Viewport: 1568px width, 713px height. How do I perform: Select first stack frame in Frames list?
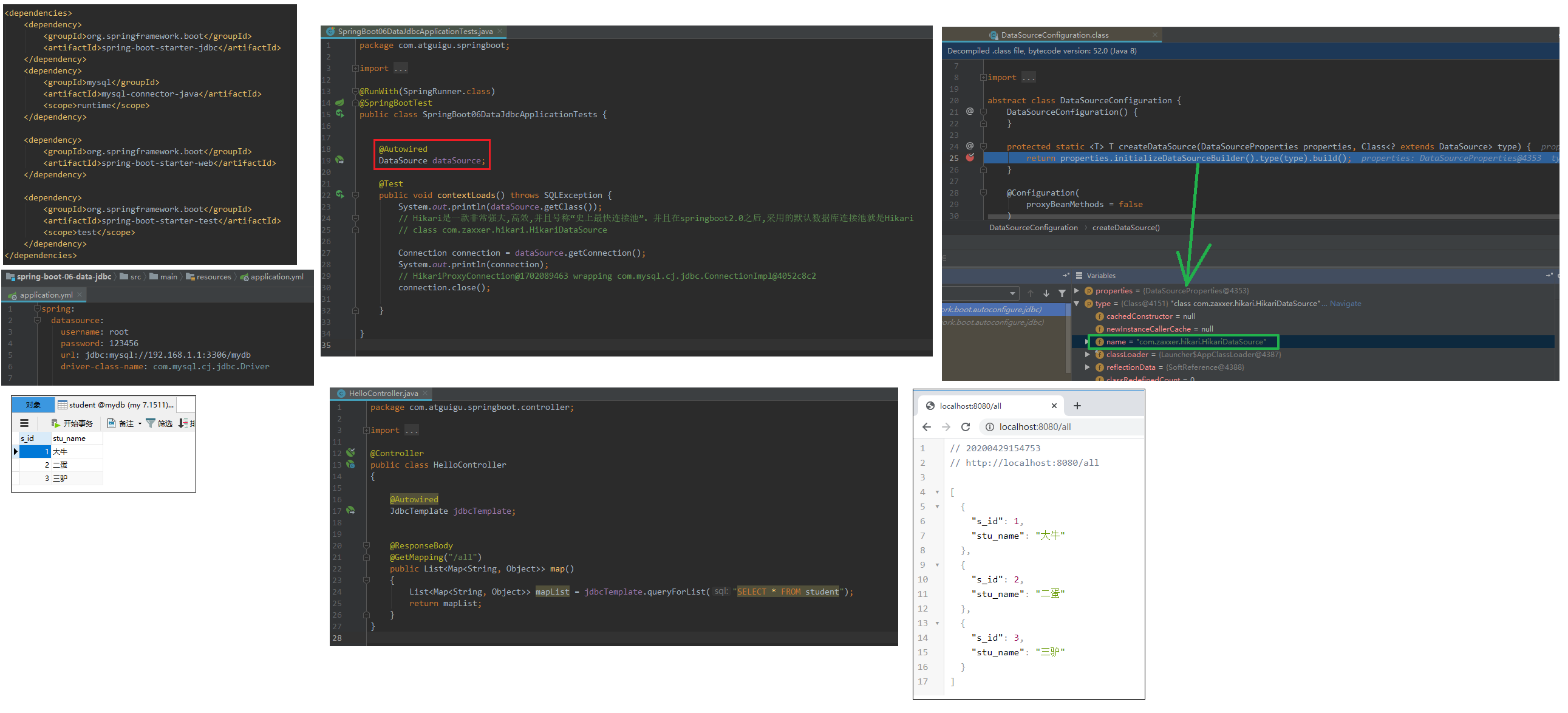(1004, 309)
